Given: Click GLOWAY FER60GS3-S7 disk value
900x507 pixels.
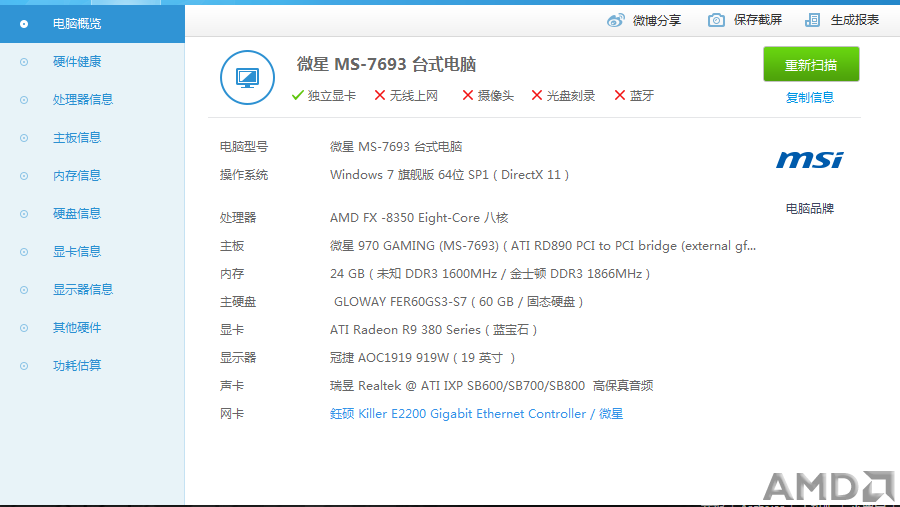Looking at the screenshot, I should coord(459,302).
